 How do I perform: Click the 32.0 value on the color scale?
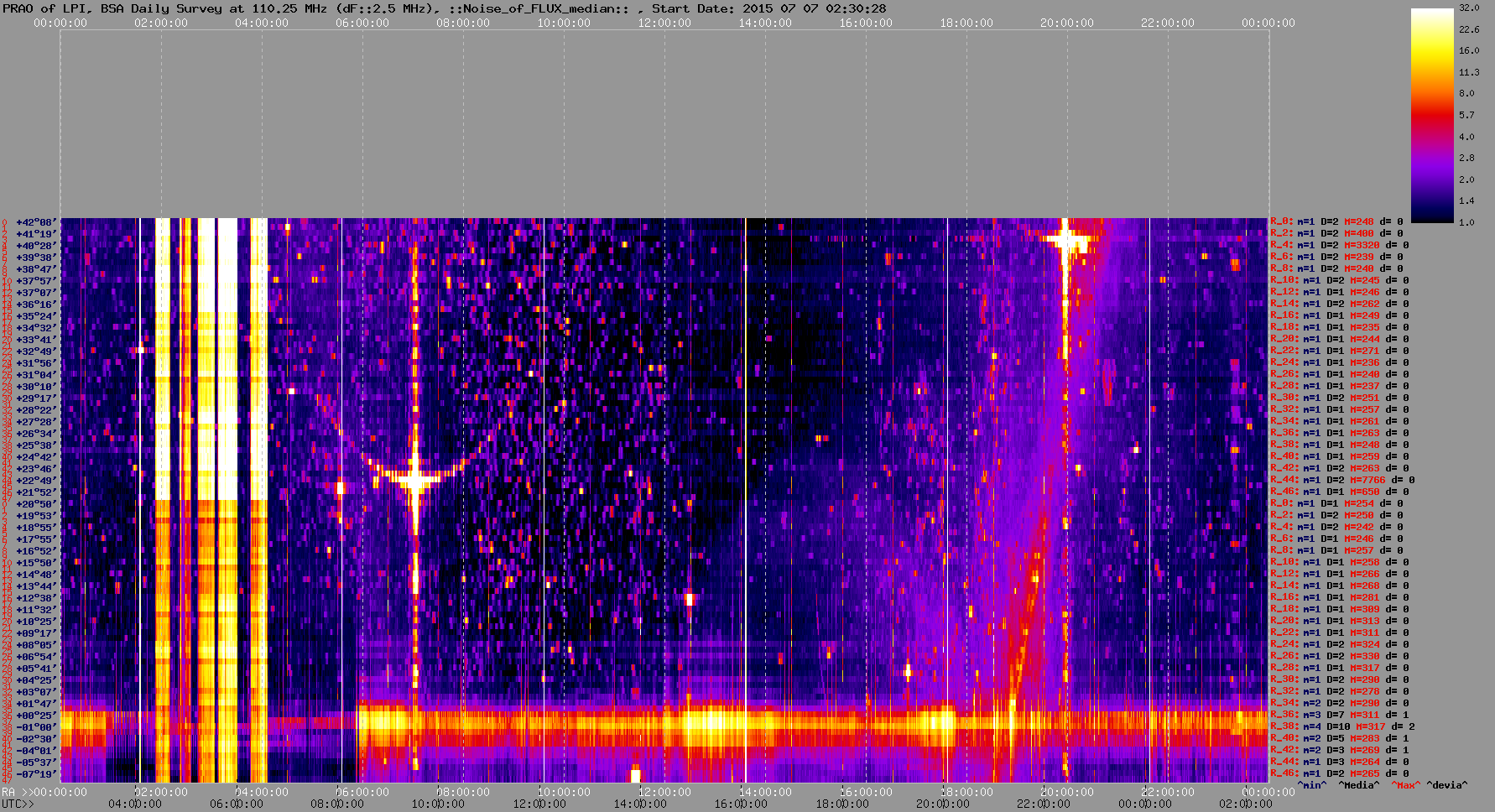1469,8
